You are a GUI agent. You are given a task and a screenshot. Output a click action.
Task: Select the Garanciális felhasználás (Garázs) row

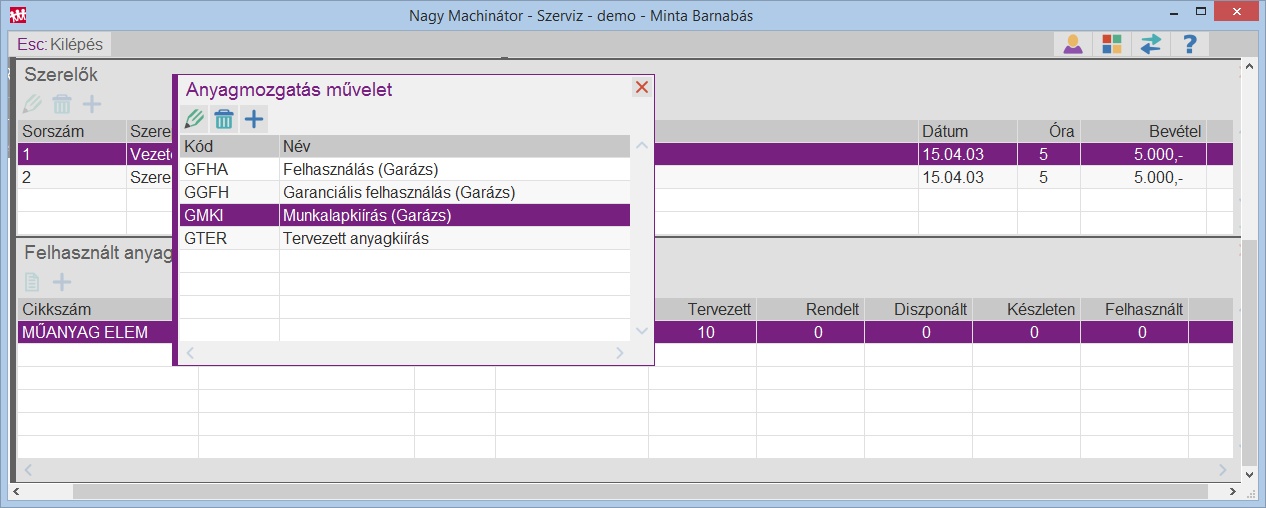[404, 192]
